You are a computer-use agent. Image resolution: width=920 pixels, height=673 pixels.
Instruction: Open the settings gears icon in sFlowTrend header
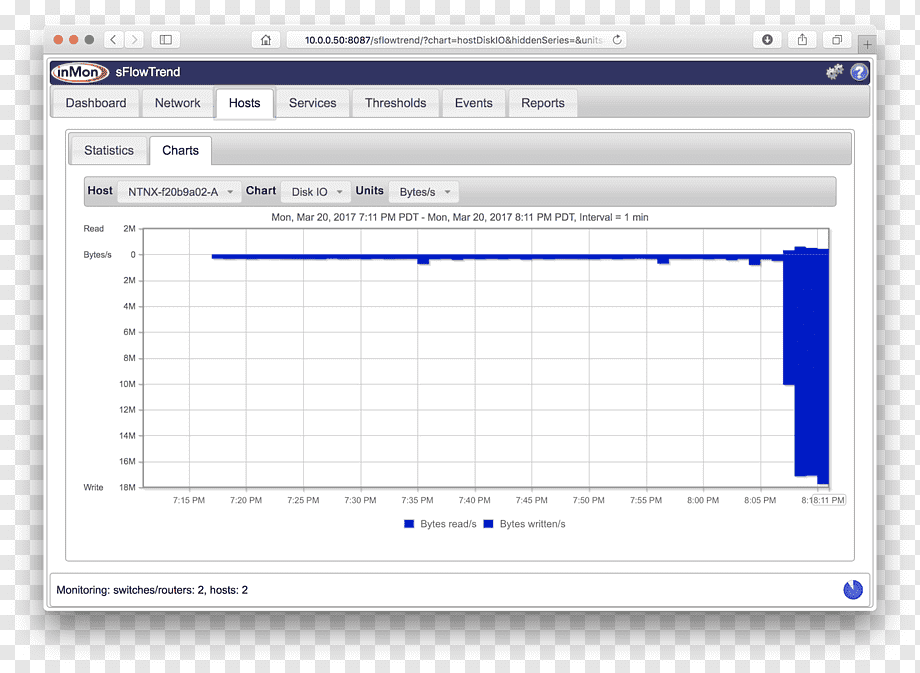[834, 72]
